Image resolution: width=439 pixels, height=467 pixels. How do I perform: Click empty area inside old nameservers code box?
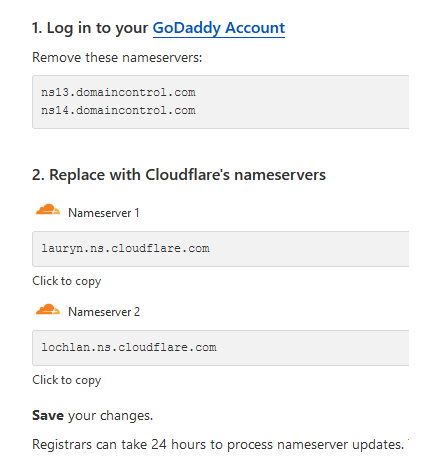300,102
